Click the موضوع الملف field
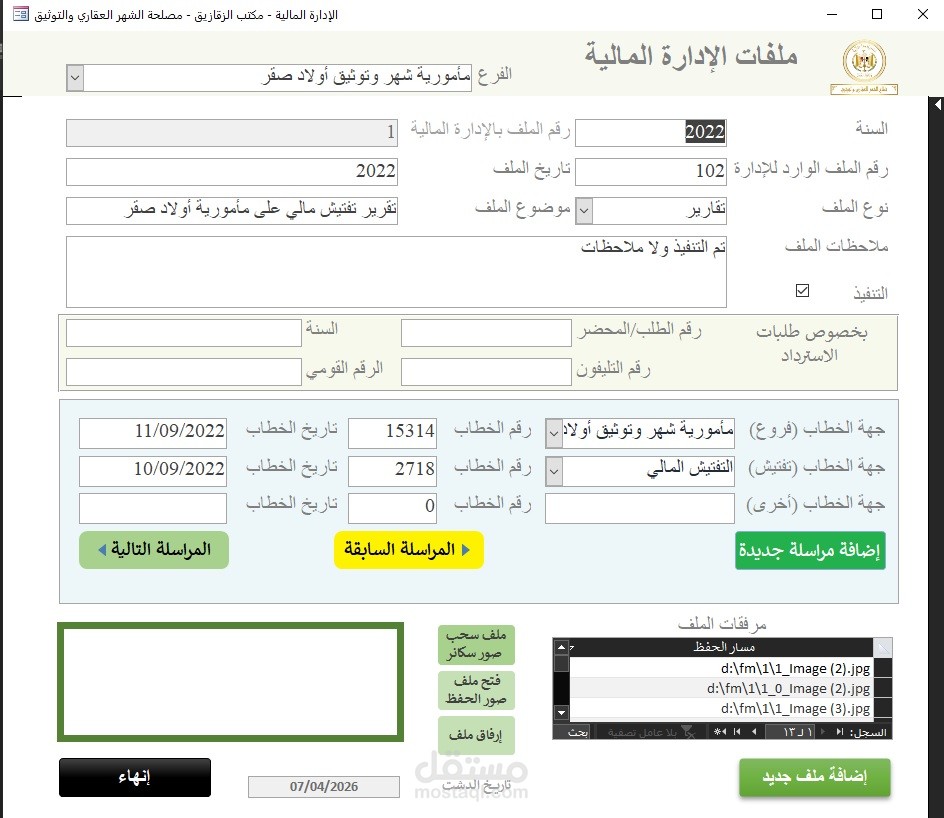 tap(232, 211)
